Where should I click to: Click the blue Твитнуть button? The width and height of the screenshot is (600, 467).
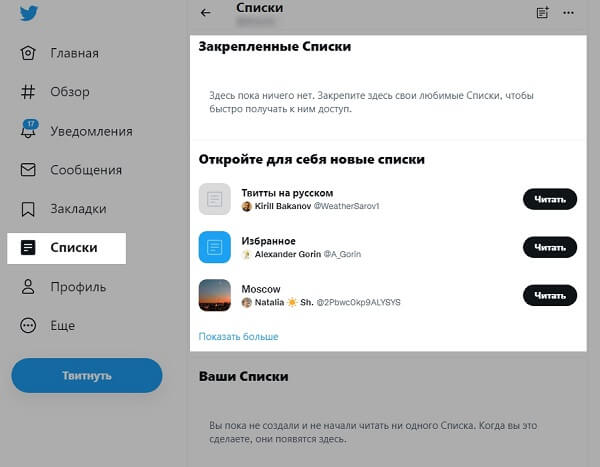click(87, 376)
